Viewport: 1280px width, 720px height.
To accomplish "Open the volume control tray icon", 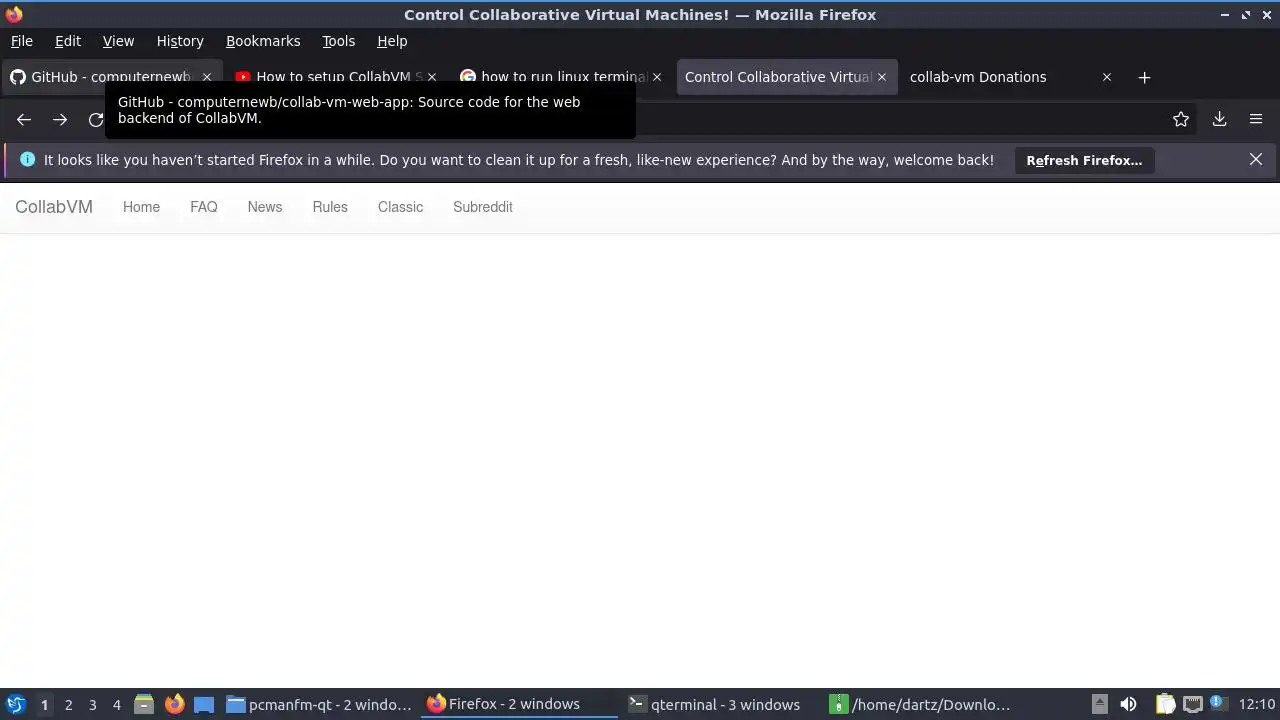I will click(1128, 705).
